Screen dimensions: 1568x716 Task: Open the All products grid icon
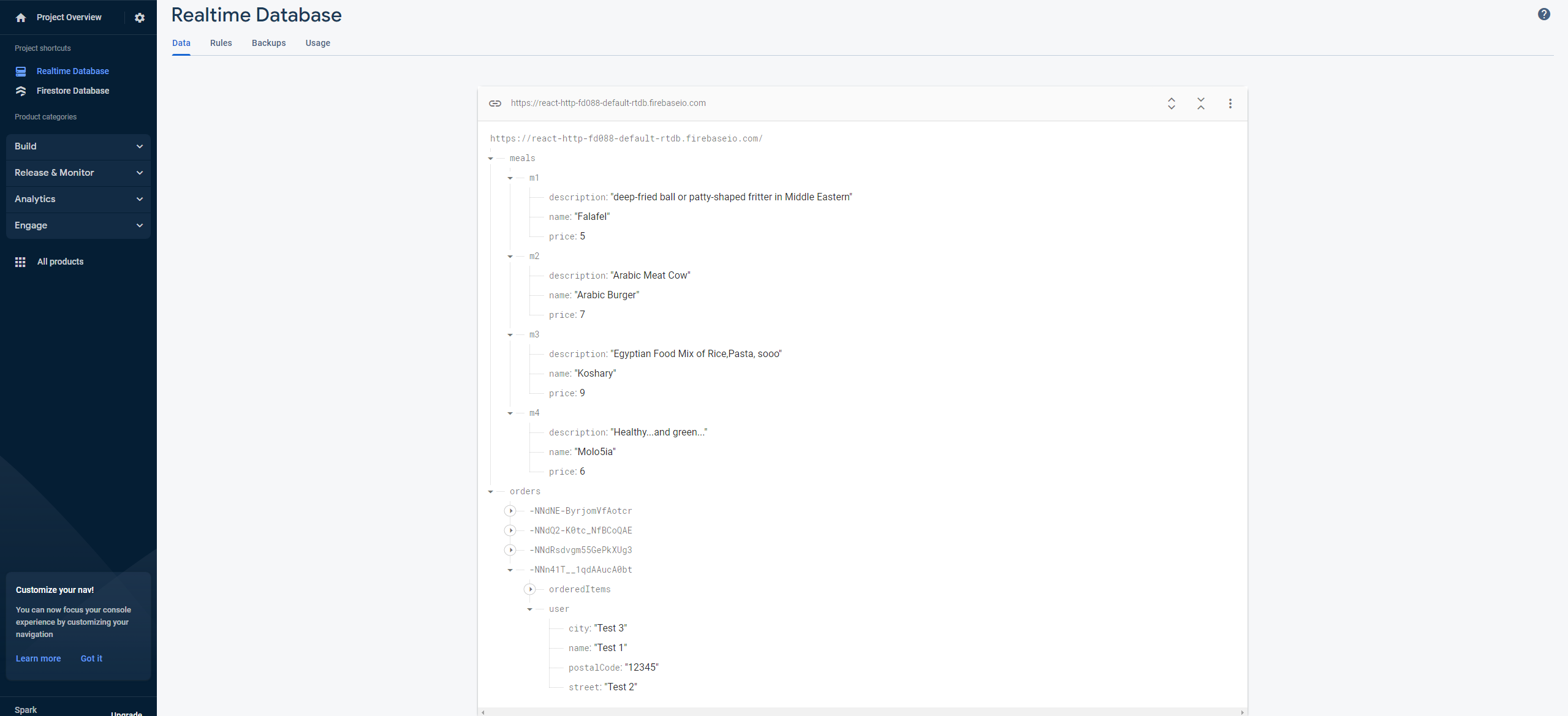point(20,262)
